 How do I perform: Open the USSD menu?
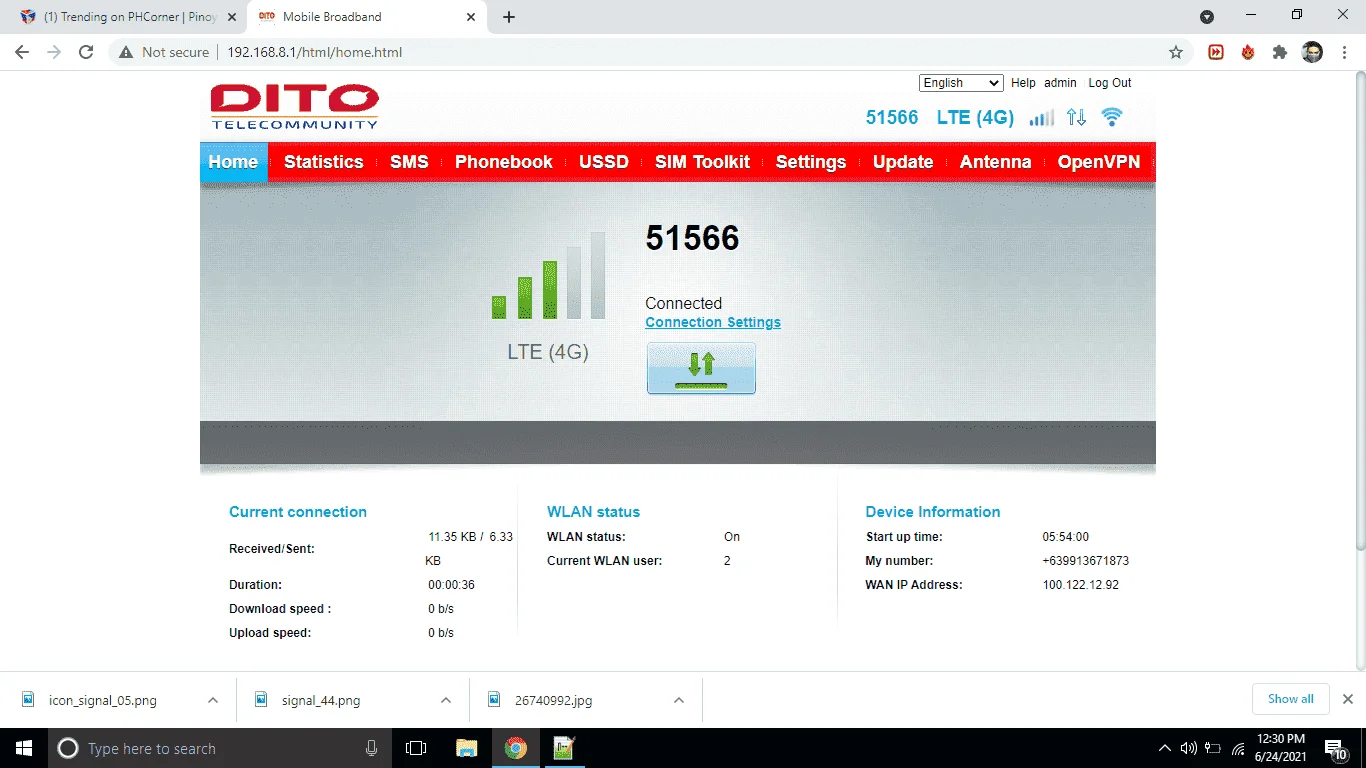(604, 162)
